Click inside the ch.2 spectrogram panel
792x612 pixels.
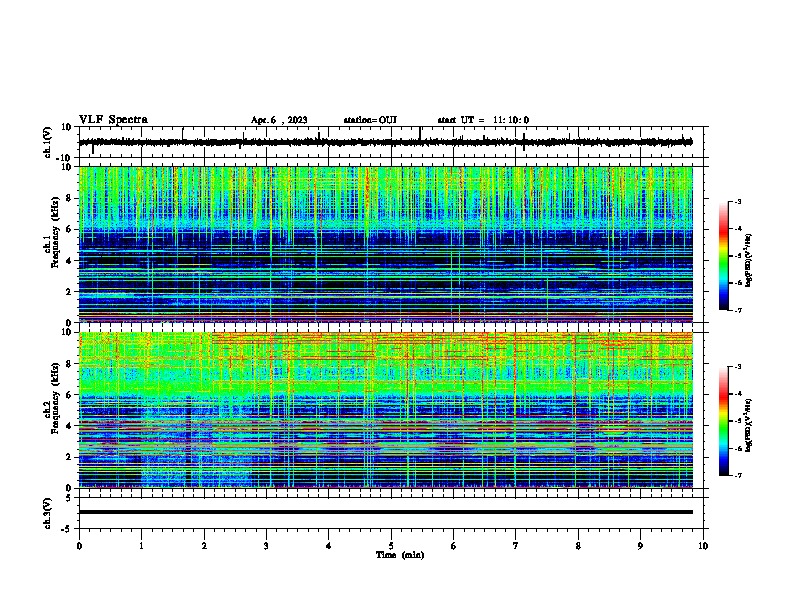click(x=385, y=410)
